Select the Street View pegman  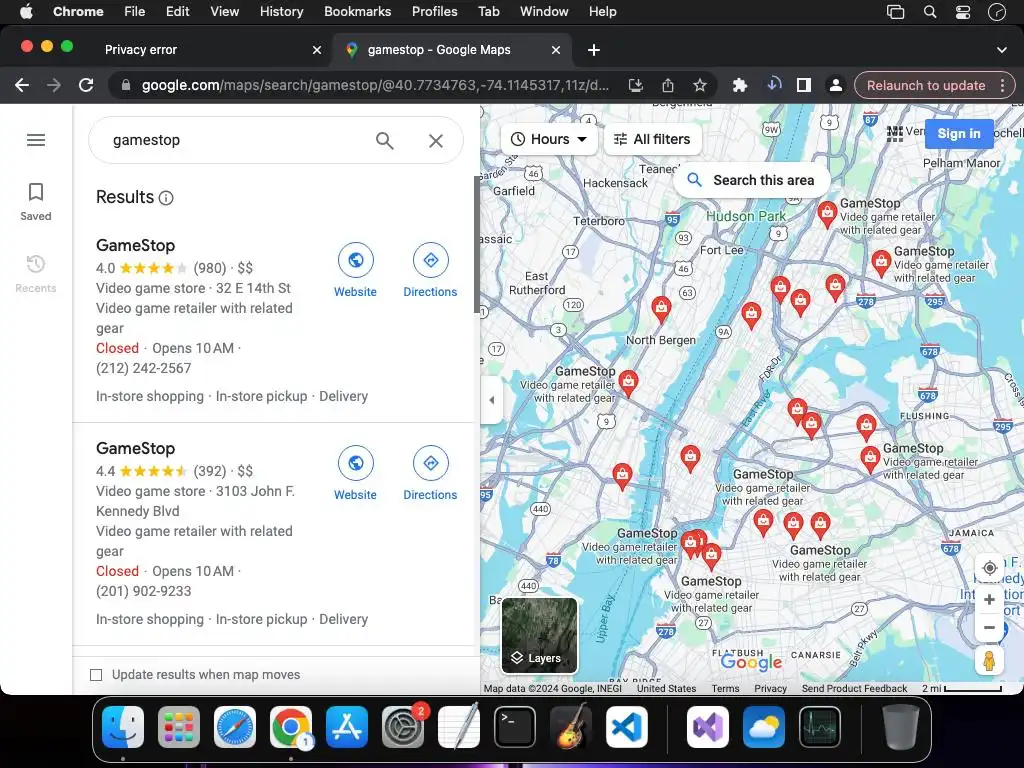(989, 660)
